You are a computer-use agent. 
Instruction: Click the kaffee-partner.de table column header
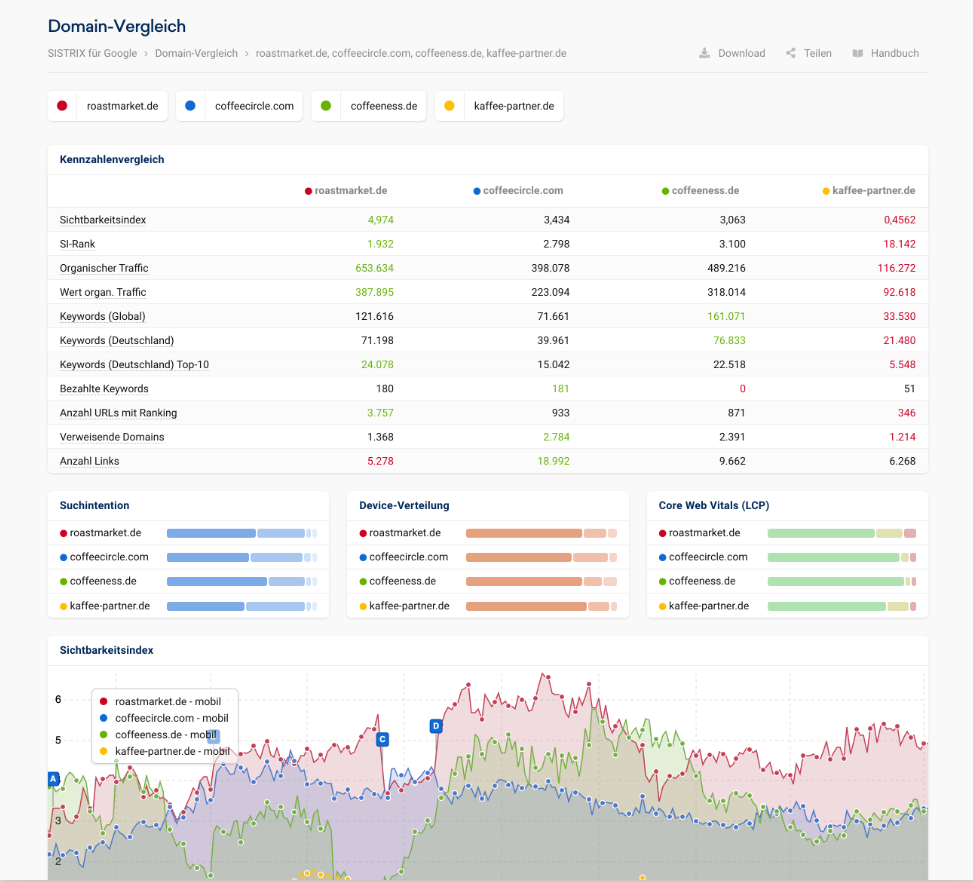(x=869, y=191)
